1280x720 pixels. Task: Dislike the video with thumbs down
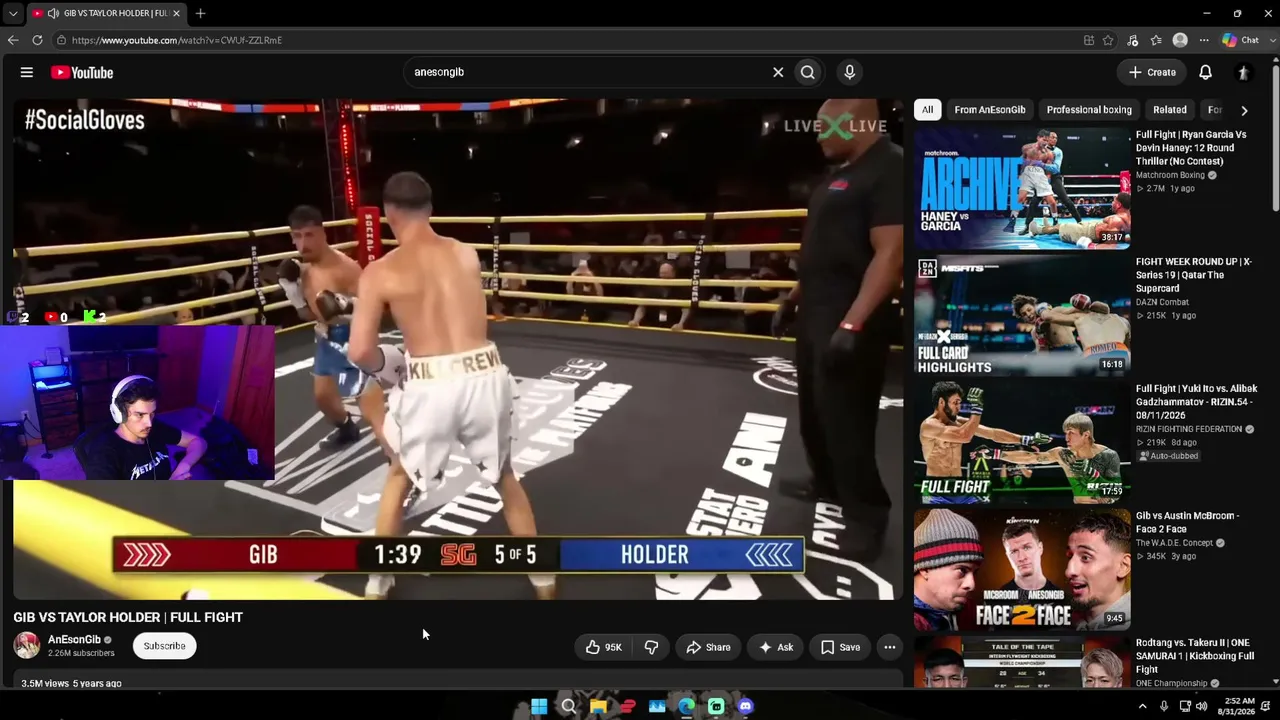(x=651, y=647)
